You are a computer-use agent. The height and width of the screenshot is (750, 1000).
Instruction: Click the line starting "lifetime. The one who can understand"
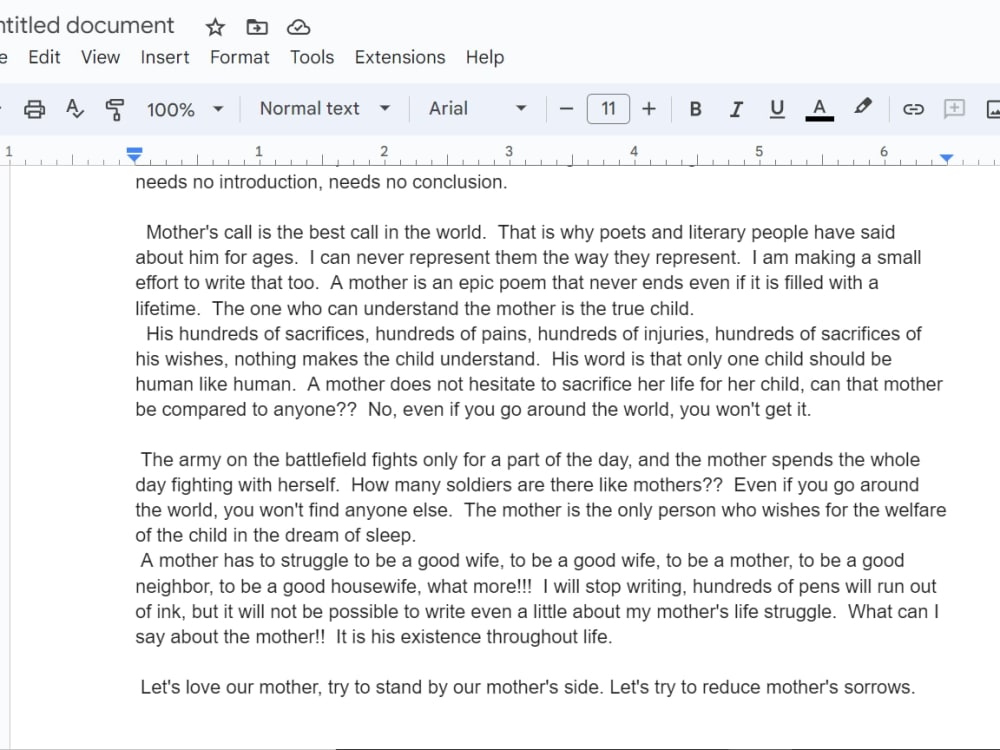tap(415, 309)
